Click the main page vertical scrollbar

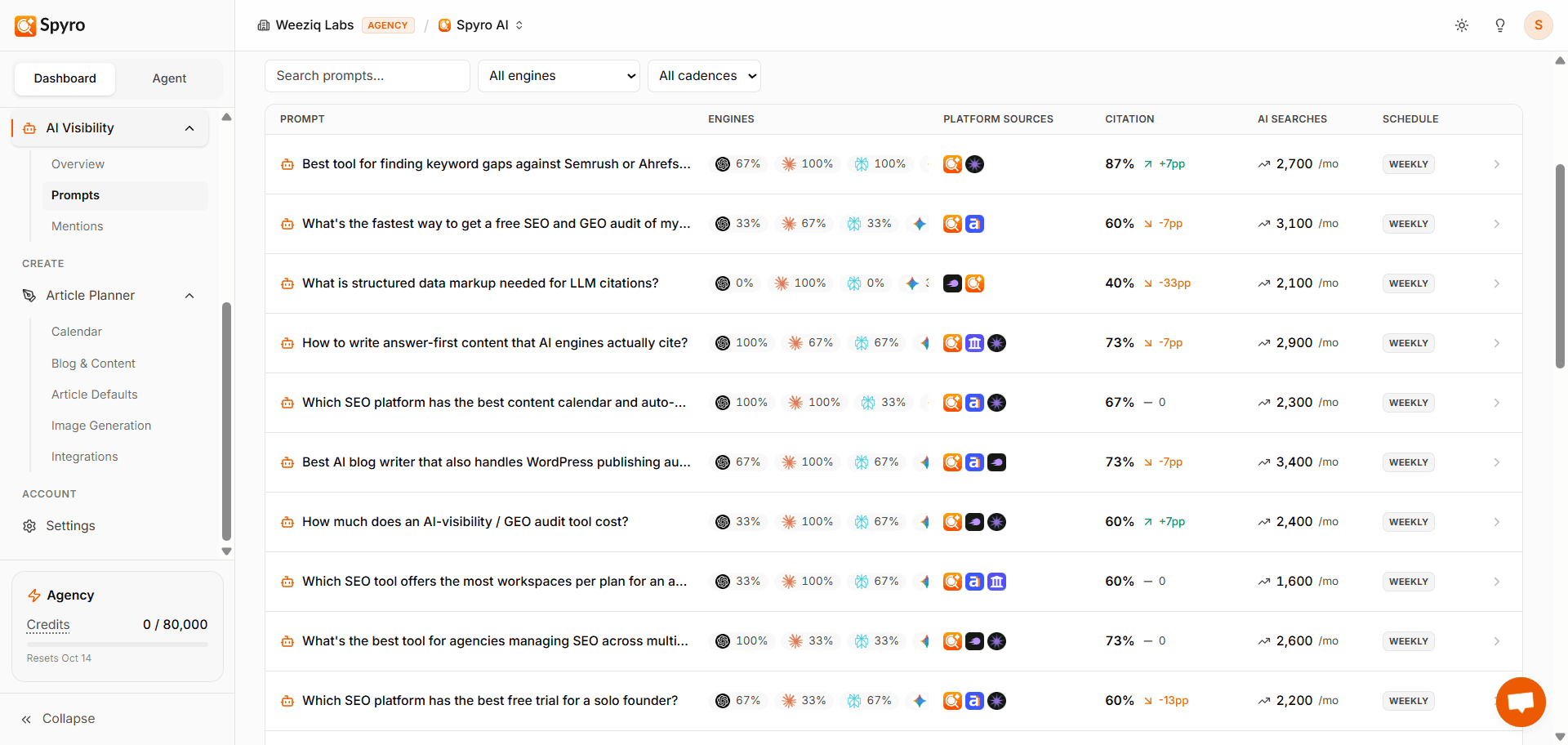tap(1560, 265)
